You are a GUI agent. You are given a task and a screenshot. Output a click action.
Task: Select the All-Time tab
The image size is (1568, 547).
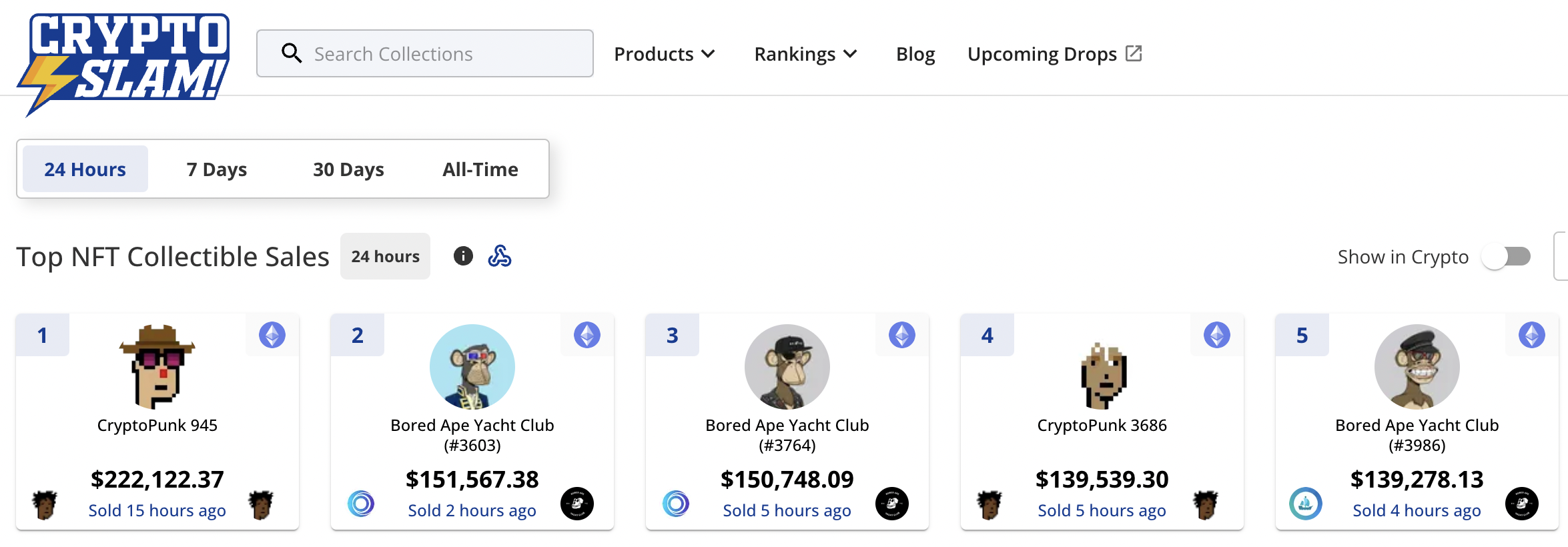480,169
